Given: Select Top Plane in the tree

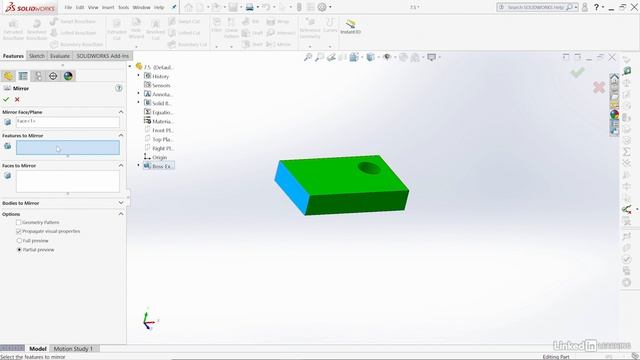Looking at the screenshot, I should pos(159,139).
